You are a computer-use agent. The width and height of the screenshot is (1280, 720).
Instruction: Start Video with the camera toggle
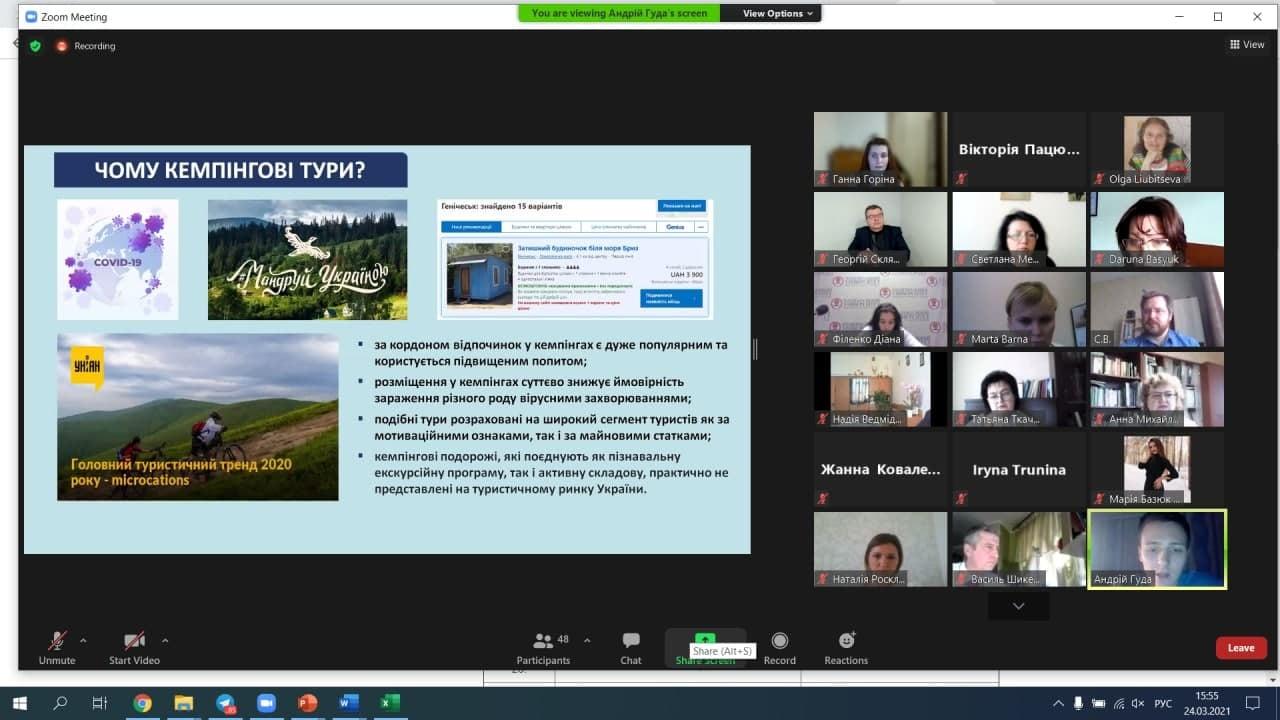point(134,641)
